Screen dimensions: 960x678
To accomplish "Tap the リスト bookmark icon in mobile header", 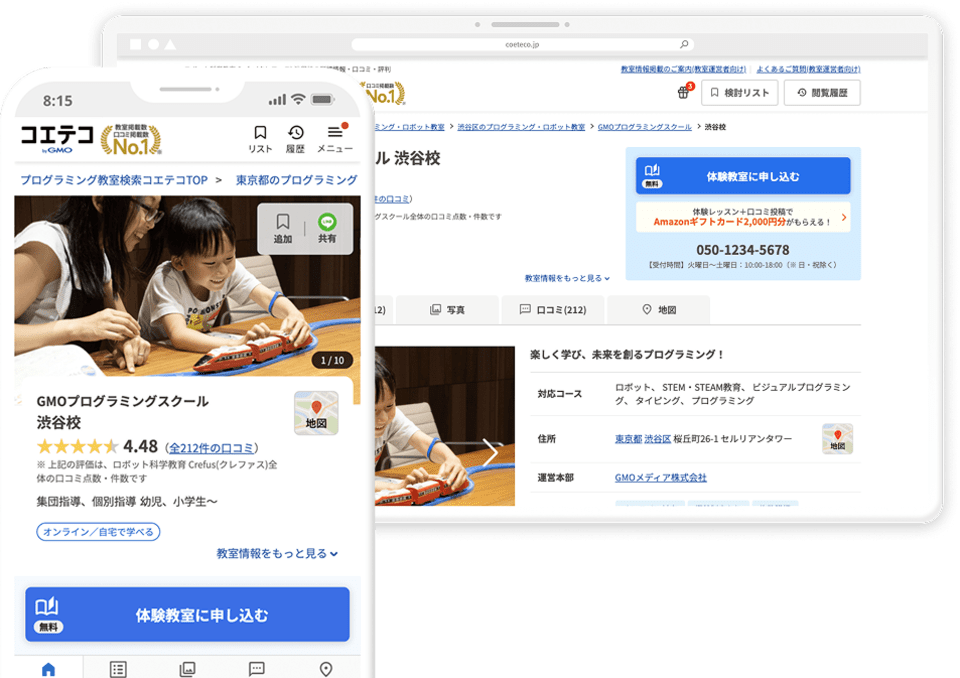I will 260,137.
